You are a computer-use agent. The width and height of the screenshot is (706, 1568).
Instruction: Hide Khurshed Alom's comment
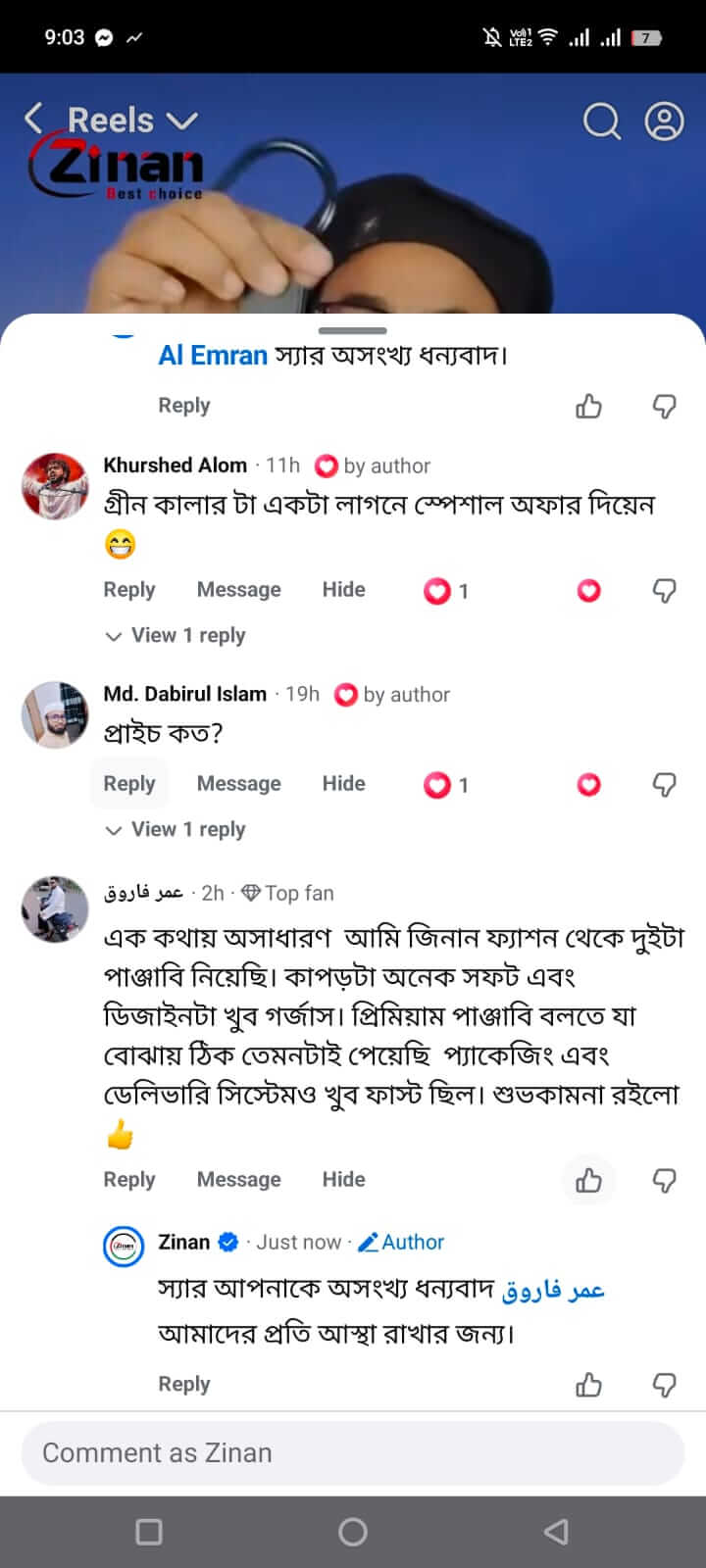[x=343, y=589]
